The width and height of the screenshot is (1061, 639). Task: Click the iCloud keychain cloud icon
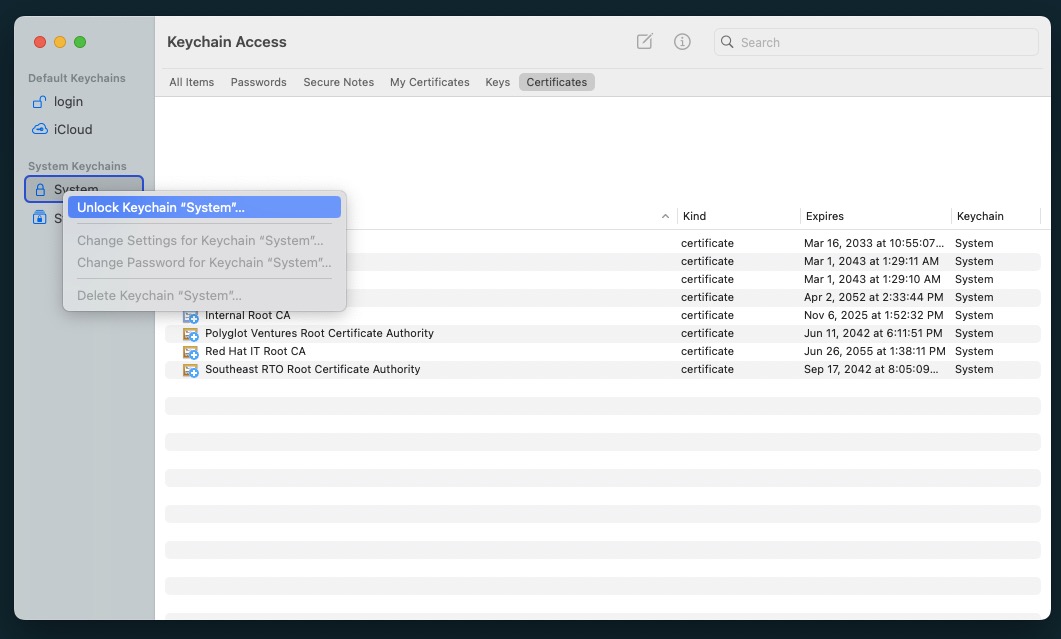[x=40, y=129]
